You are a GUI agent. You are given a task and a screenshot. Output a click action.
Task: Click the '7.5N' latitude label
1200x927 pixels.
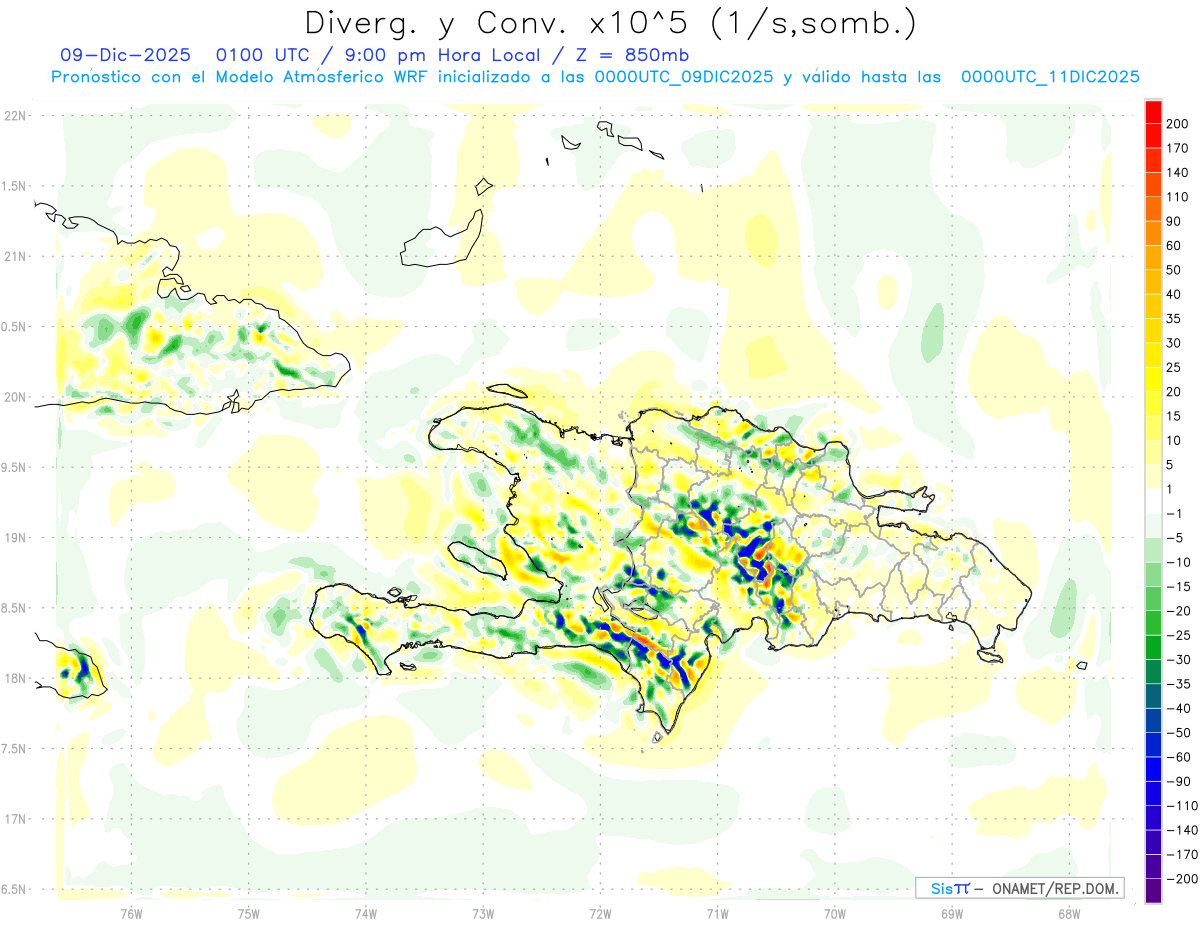[14, 748]
